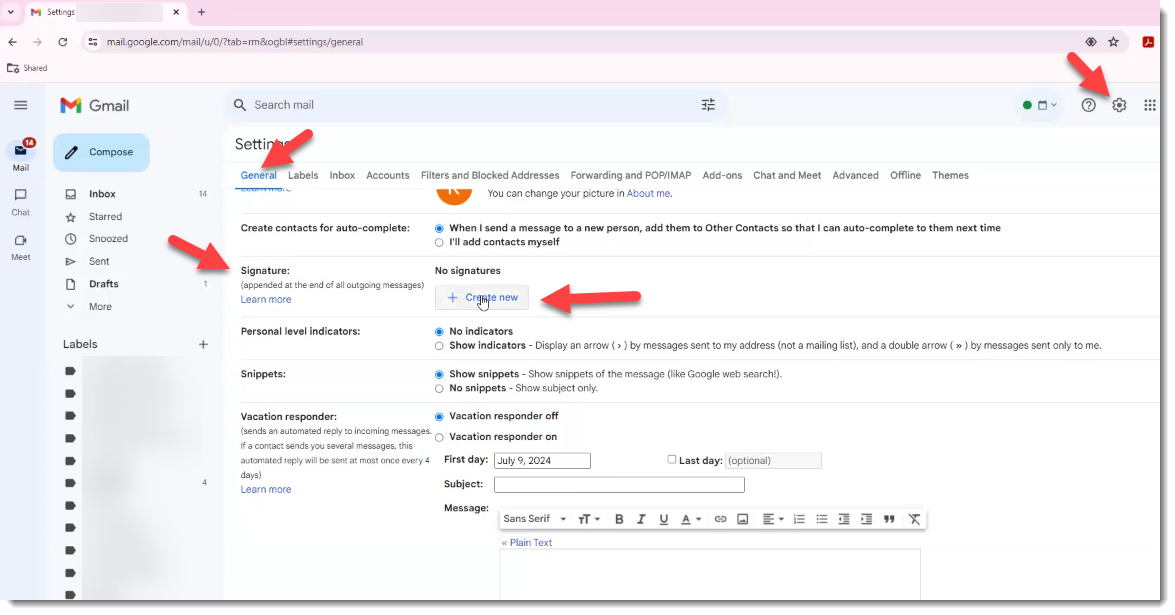Viewport: 1175px width, 615px height.
Task: Open a new browser tab
Action: click(x=202, y=12)
